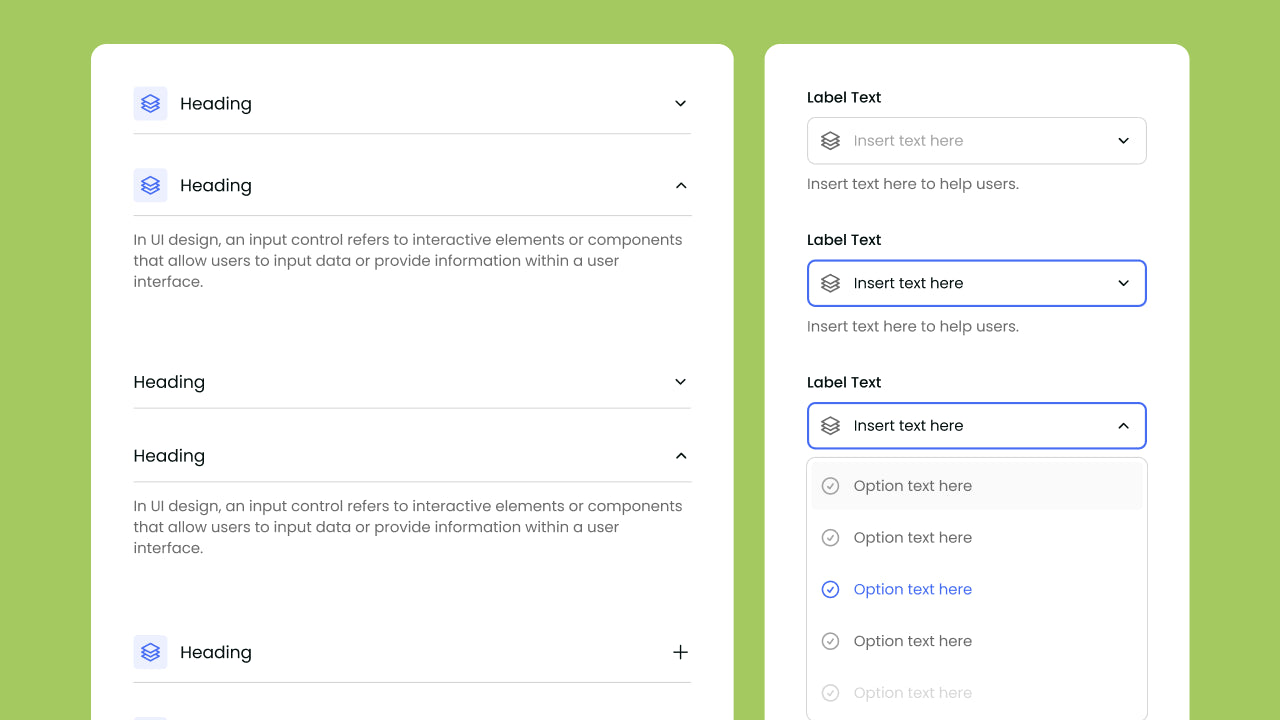The height and width of the screenshot is (720, 1280).
Task: Click the plus icon on the accordion row
Action: tap(680, 652)
